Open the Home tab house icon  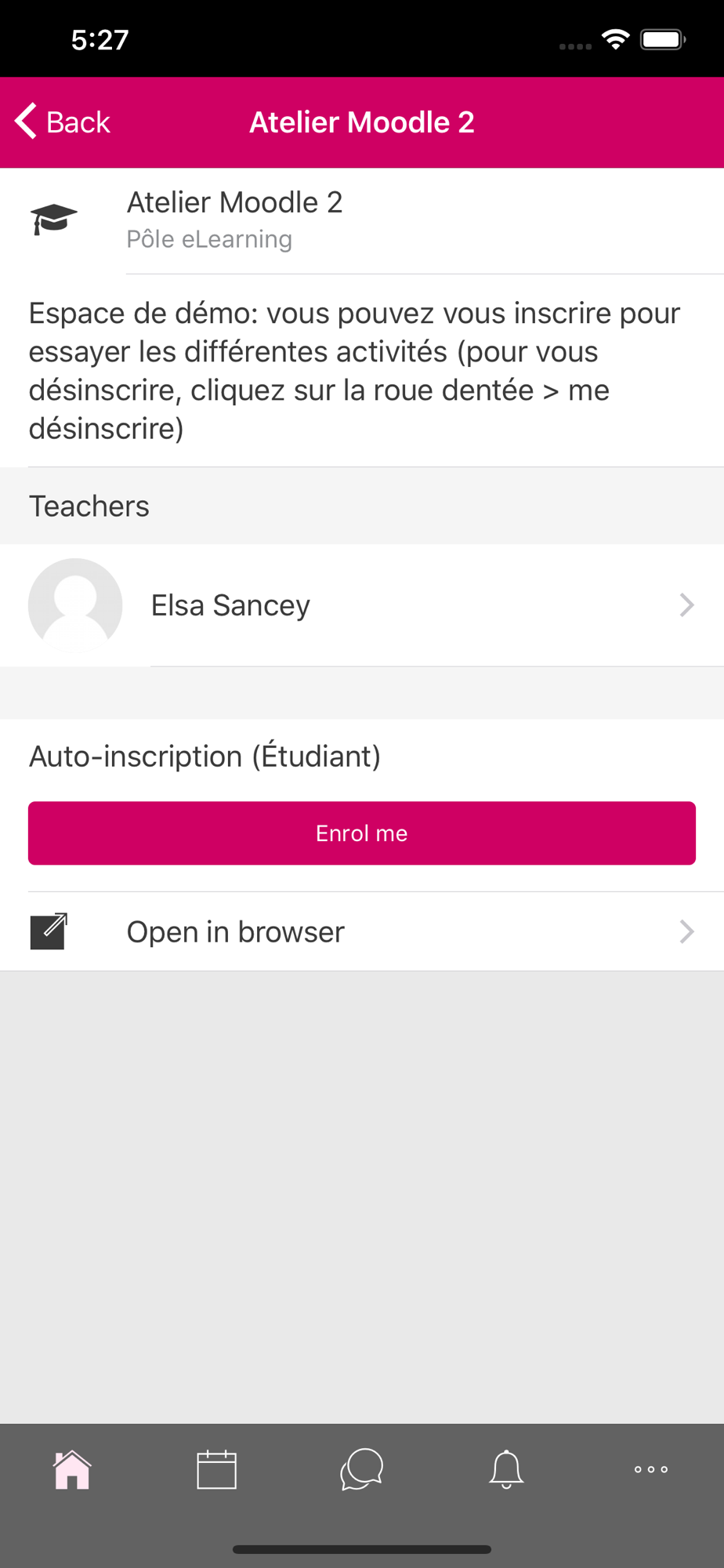72,1469
